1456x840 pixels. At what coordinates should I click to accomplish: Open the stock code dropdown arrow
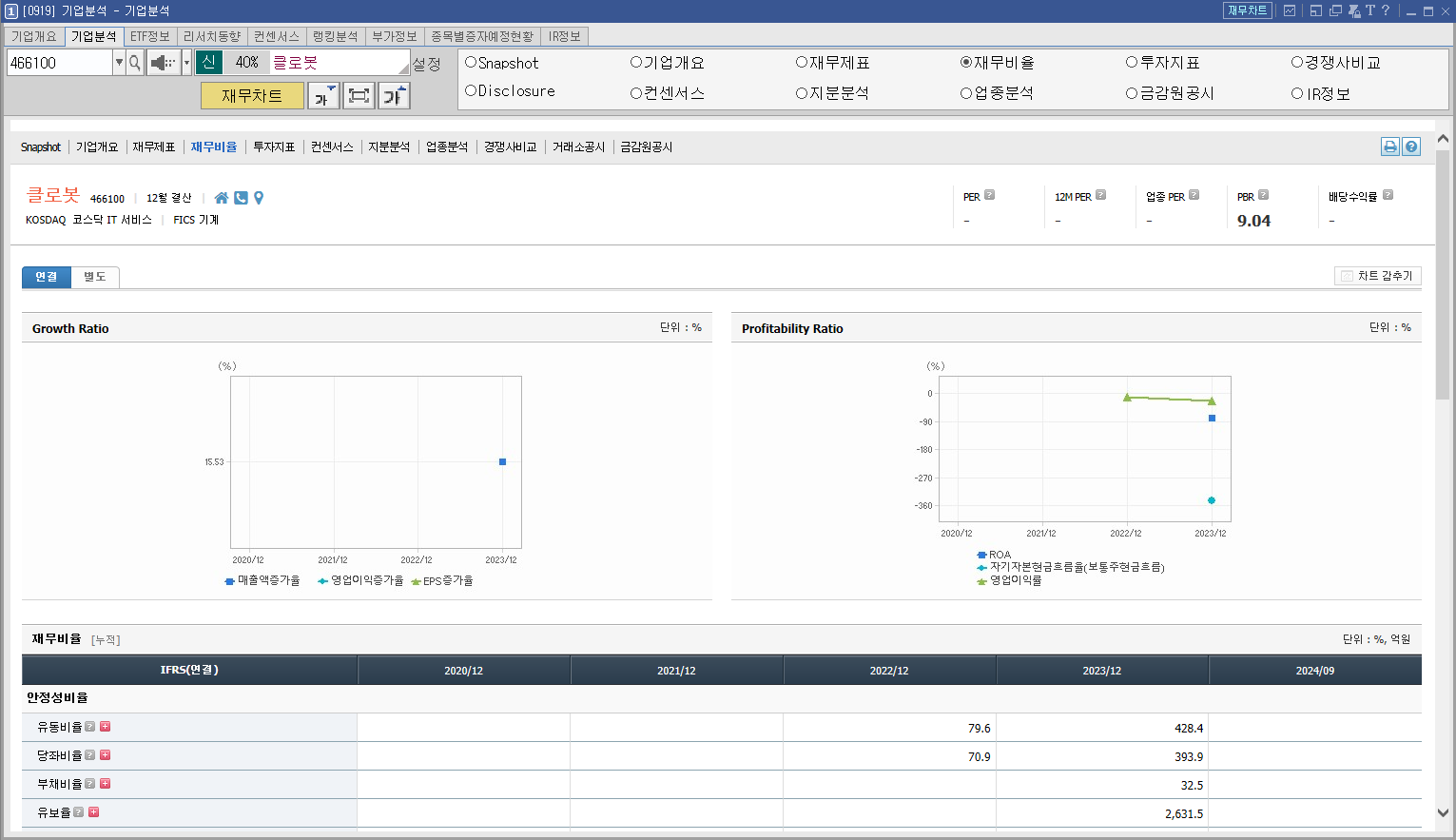tap(119, 63)
